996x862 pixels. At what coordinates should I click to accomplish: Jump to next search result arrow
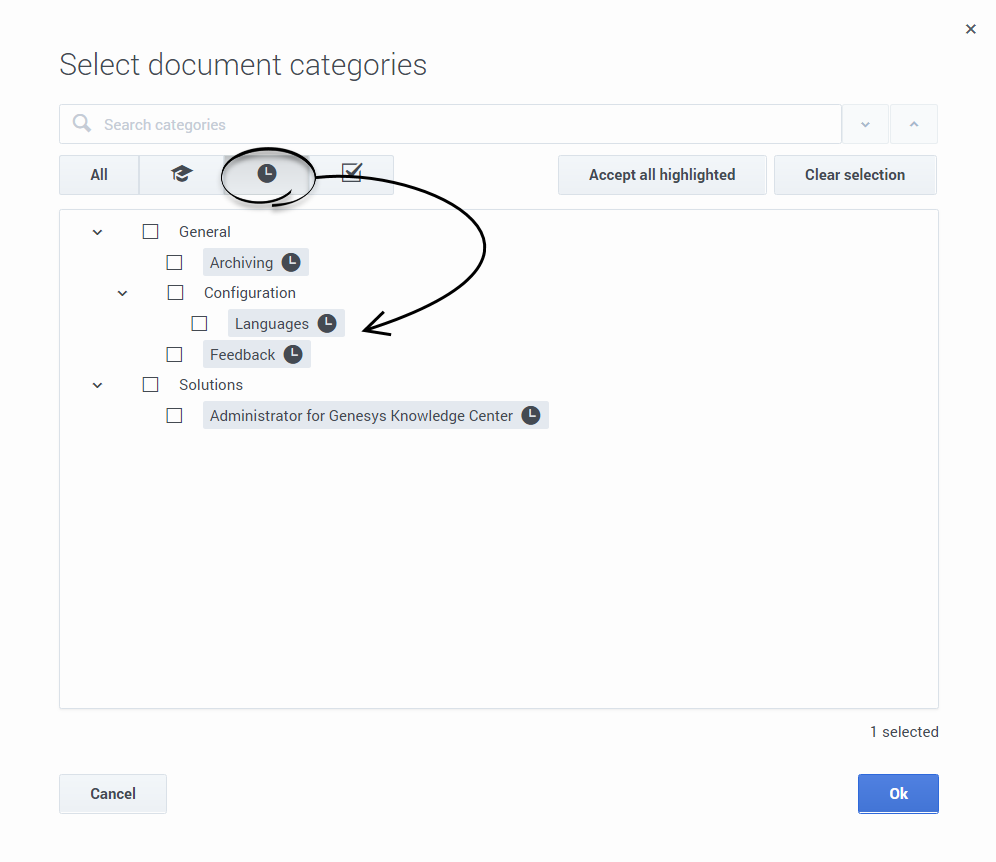point(866,124)
